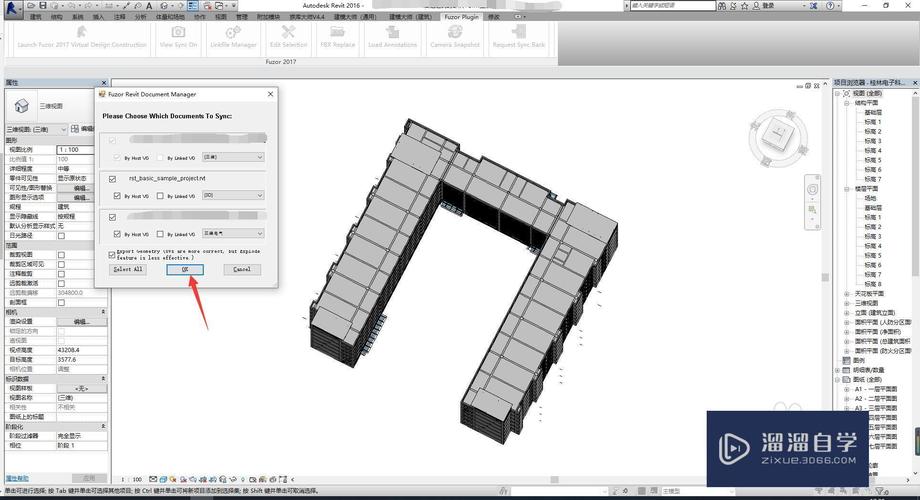Viewport: 920px width, 500px height.
Task: Click the 视图比例 1 : 100 field
Action: [x=81, y=149]
